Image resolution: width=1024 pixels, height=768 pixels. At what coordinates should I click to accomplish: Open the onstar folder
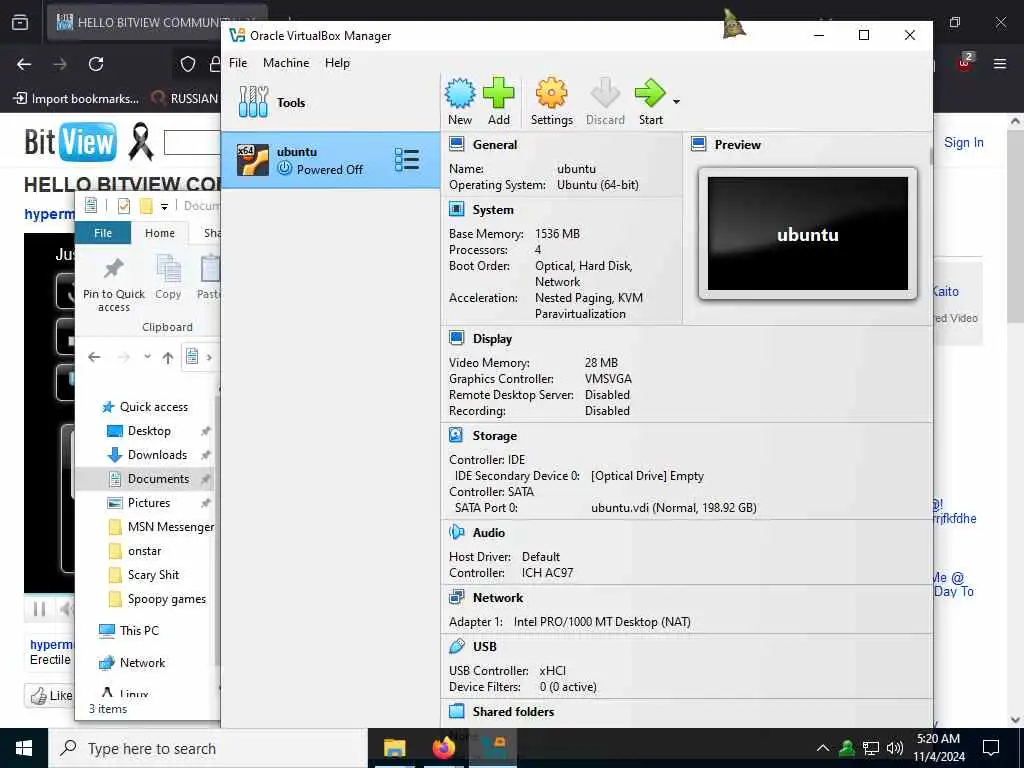point(144,551)
